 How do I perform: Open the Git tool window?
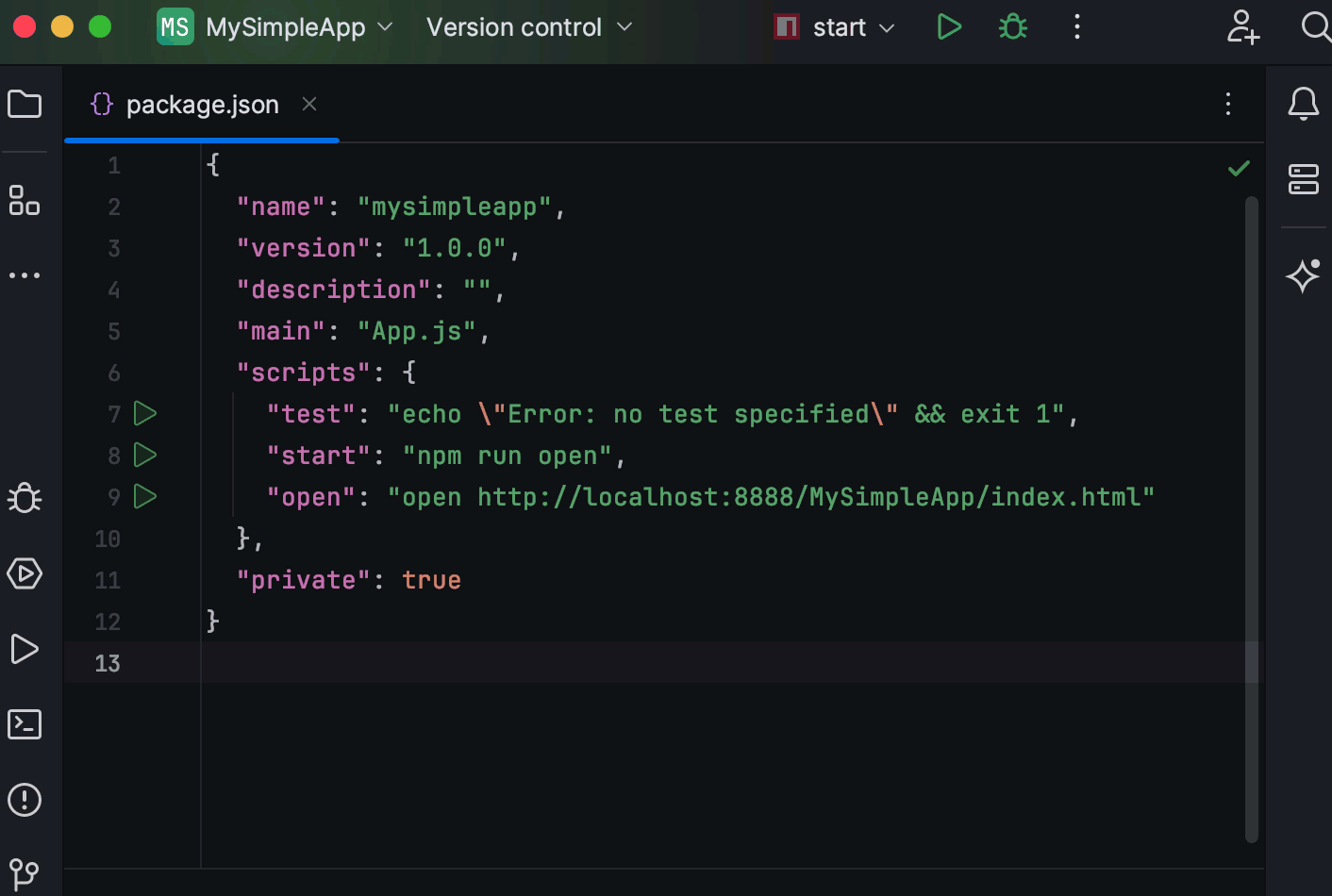pyautogui.click(x=25, y=873)
